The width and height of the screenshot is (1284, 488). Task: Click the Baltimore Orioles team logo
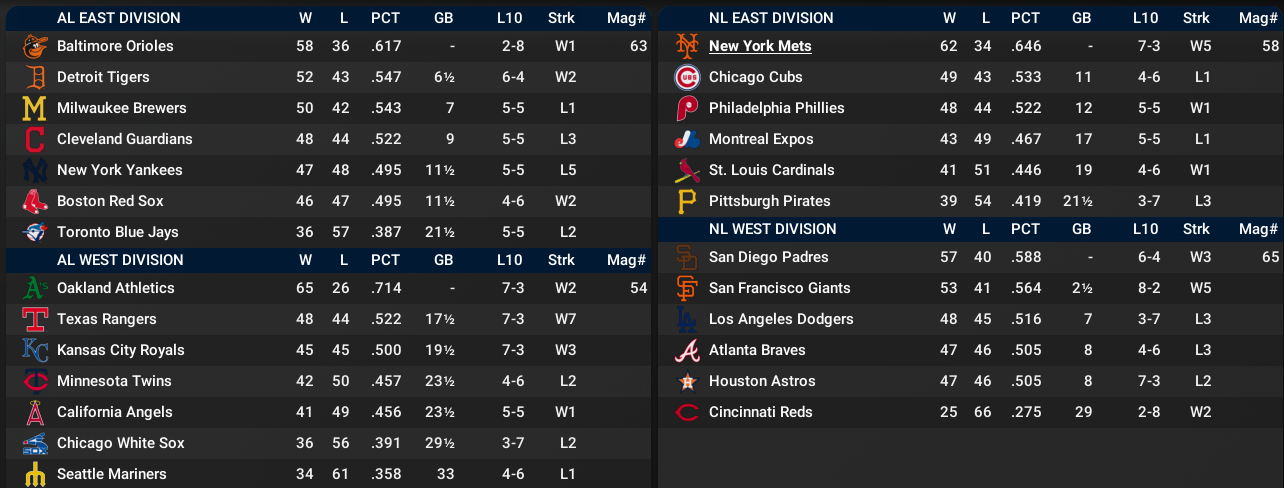[34, 46]
